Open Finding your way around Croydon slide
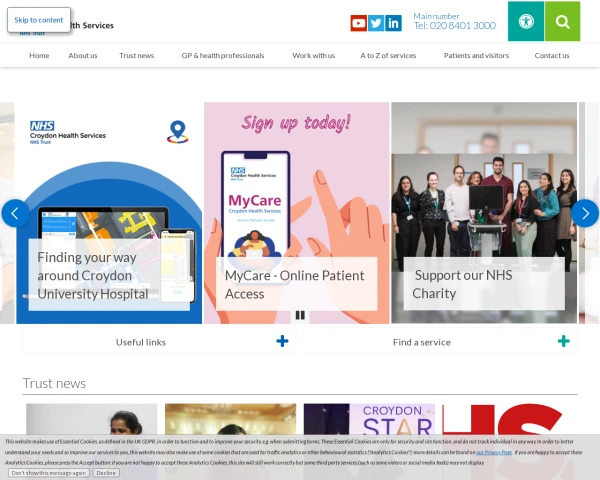 coord(109,213)
